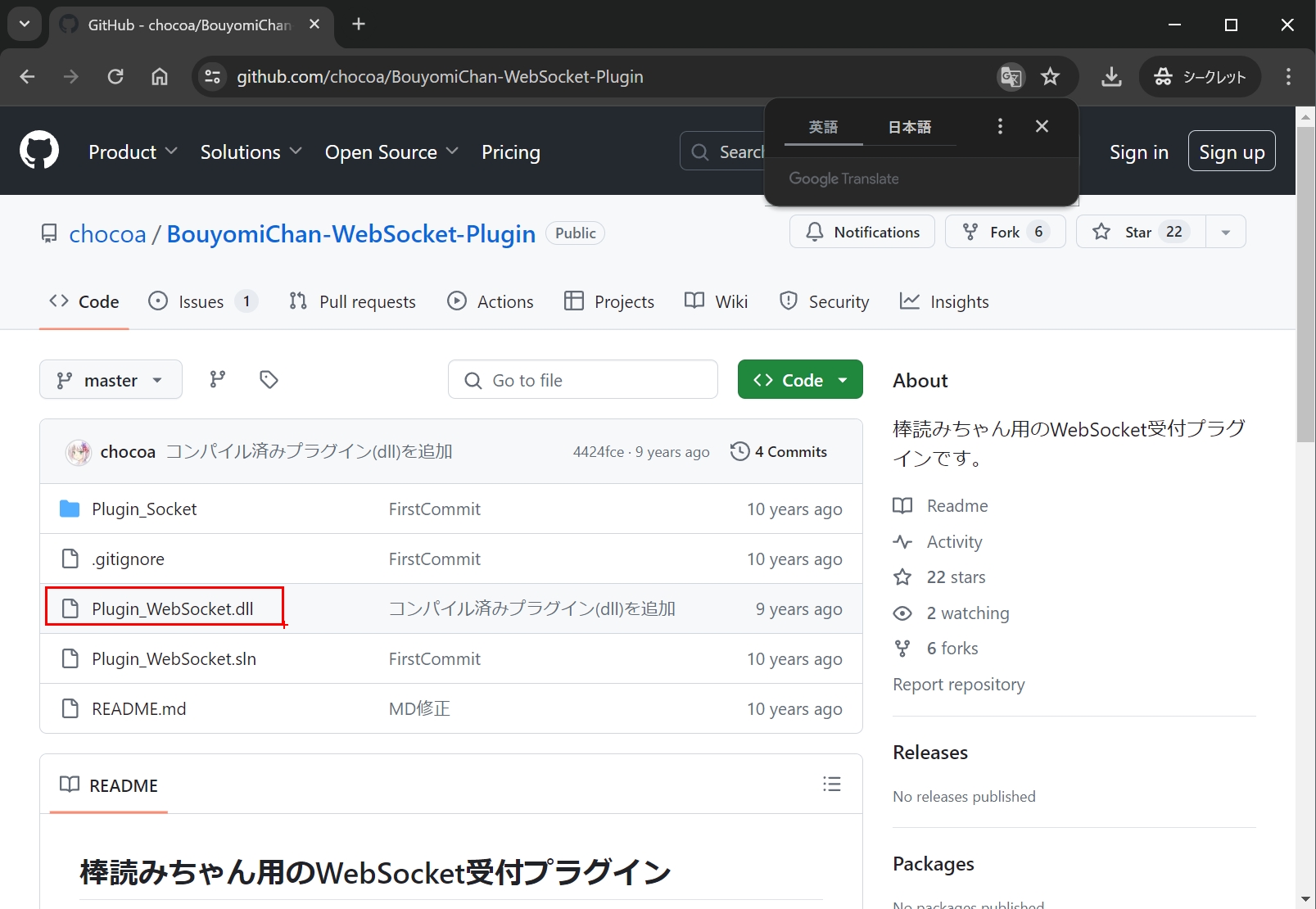The width and height of the screenshot is (1316, 909).
Task: Open the .gitignore file
Action: point(128,559)
